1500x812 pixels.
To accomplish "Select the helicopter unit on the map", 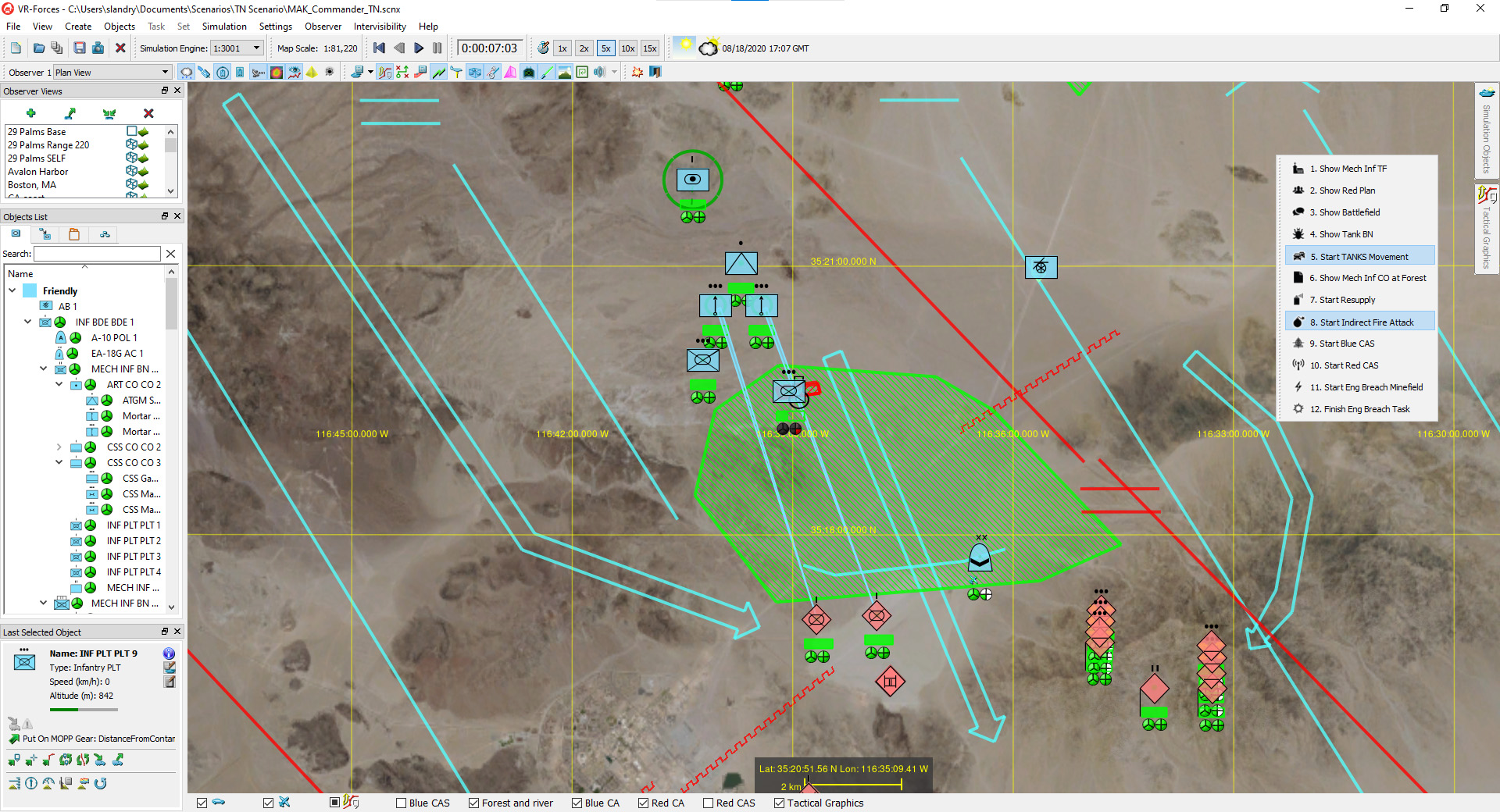I will 1041,267.
